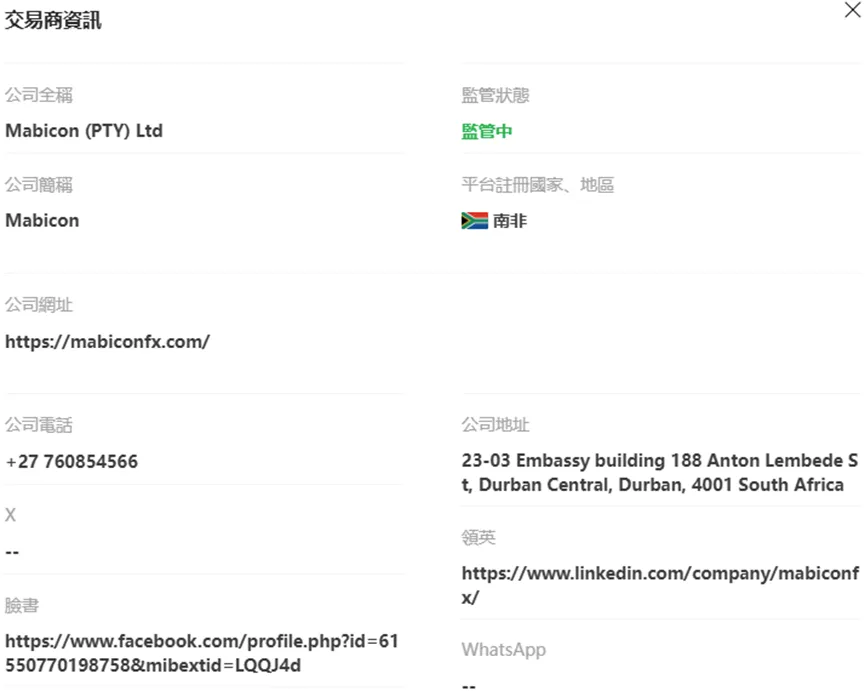Click the 南非 country label

click(510, 221)
